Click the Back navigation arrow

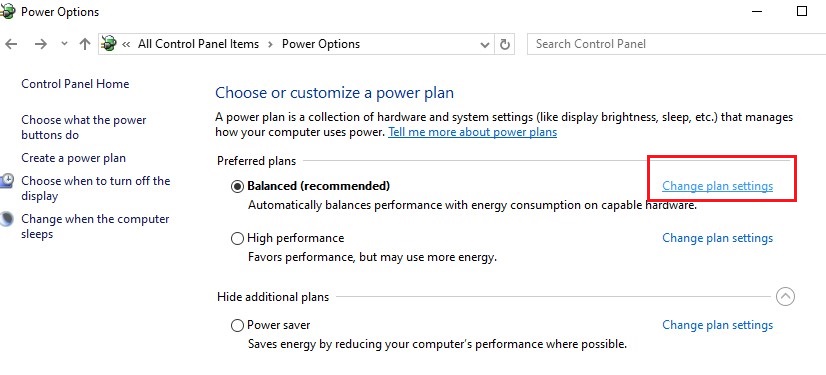(x=11, y=44)
